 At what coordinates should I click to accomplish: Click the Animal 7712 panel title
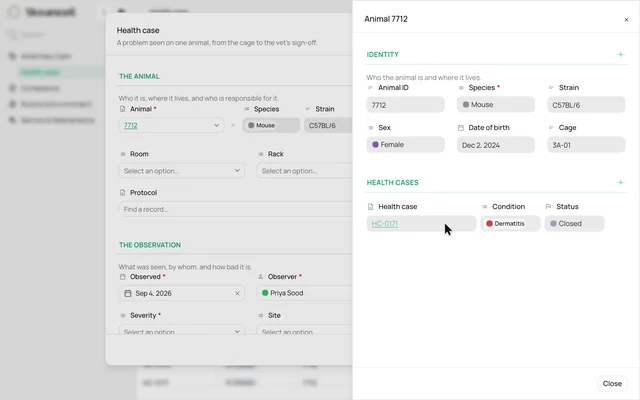pyautogui.click(x=386, y=19)
